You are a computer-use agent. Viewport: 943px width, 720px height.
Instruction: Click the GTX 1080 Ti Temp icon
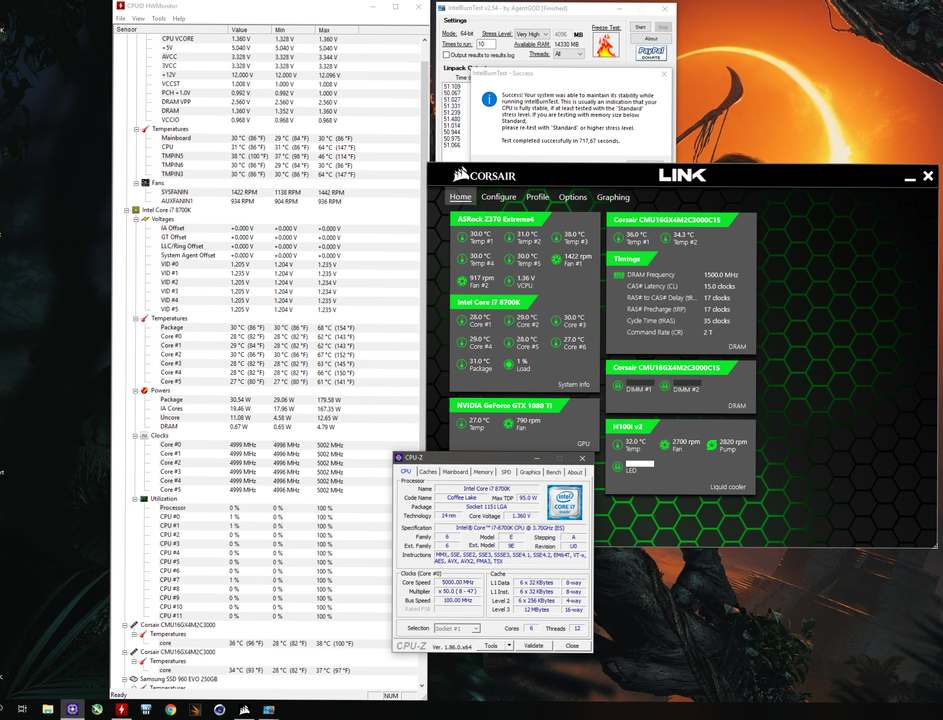[461, 424]
